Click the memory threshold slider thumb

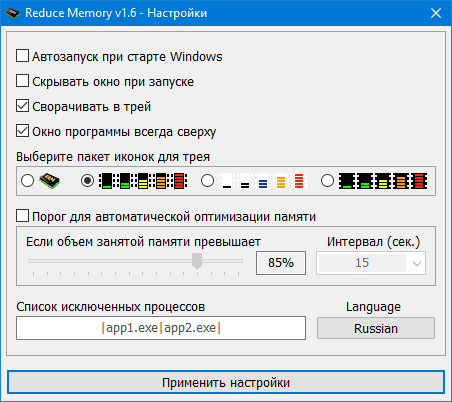(x=197, y=261)
